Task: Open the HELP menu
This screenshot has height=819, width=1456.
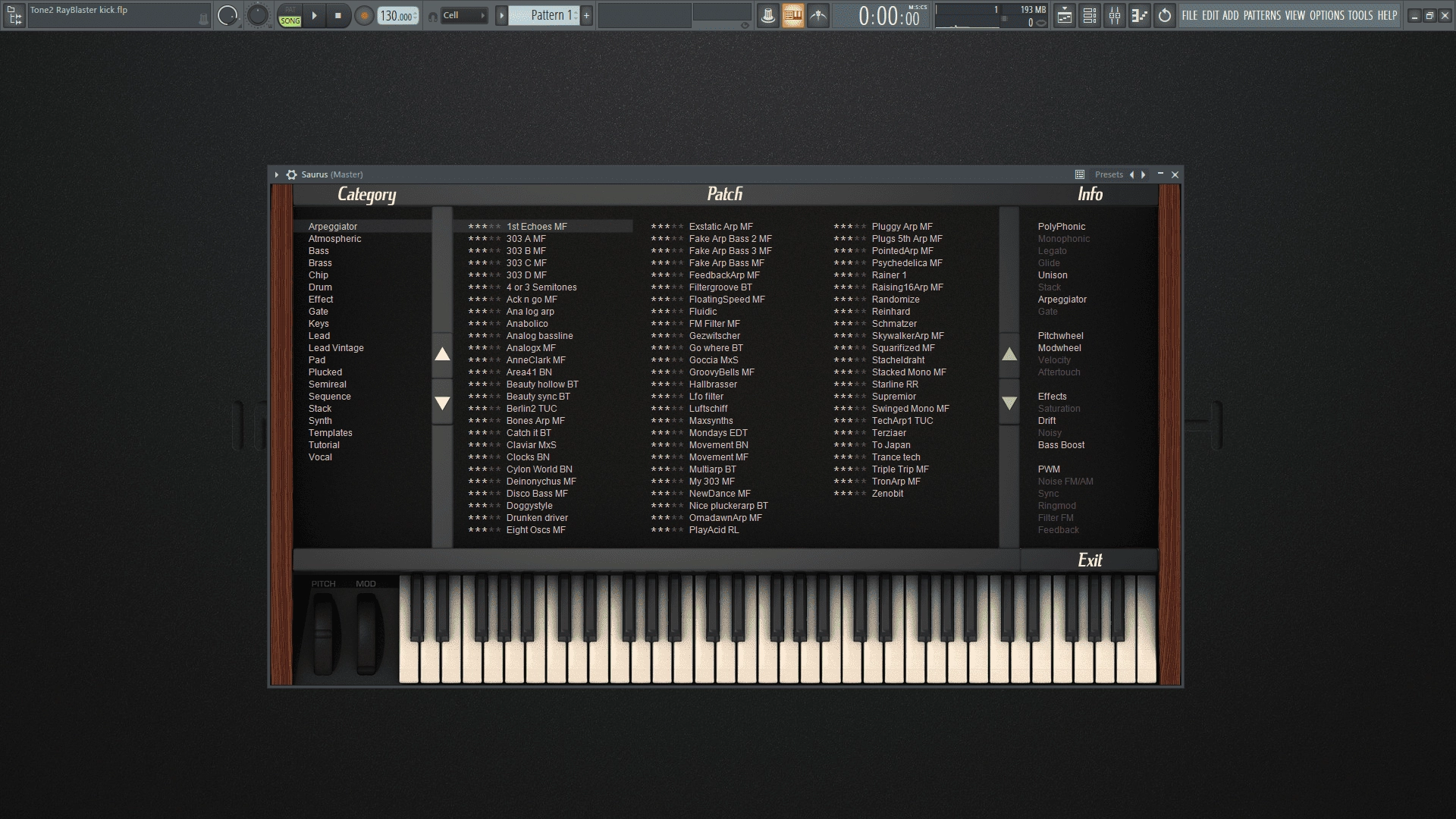Action: (x=1387, y=15)
